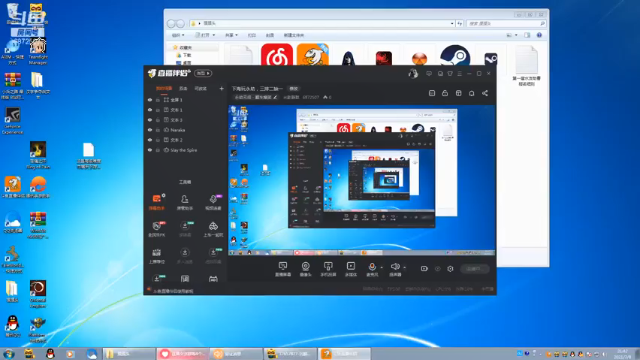The width and height of the screenshot is (640, 360).
Task: Hide the Naraka source with its eye icon
Action: pyautogui.click(x=150, y=130)
